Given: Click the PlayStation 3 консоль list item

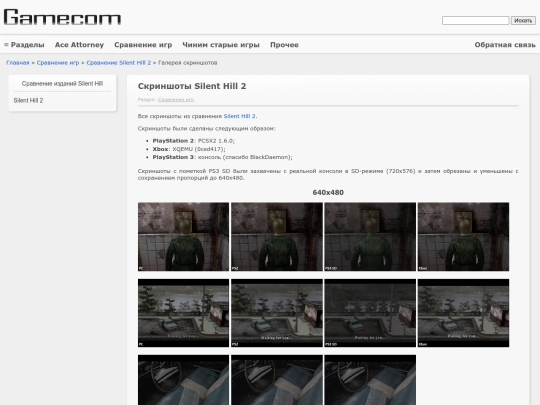Looking at the screenshot, I should click(222, 157).
